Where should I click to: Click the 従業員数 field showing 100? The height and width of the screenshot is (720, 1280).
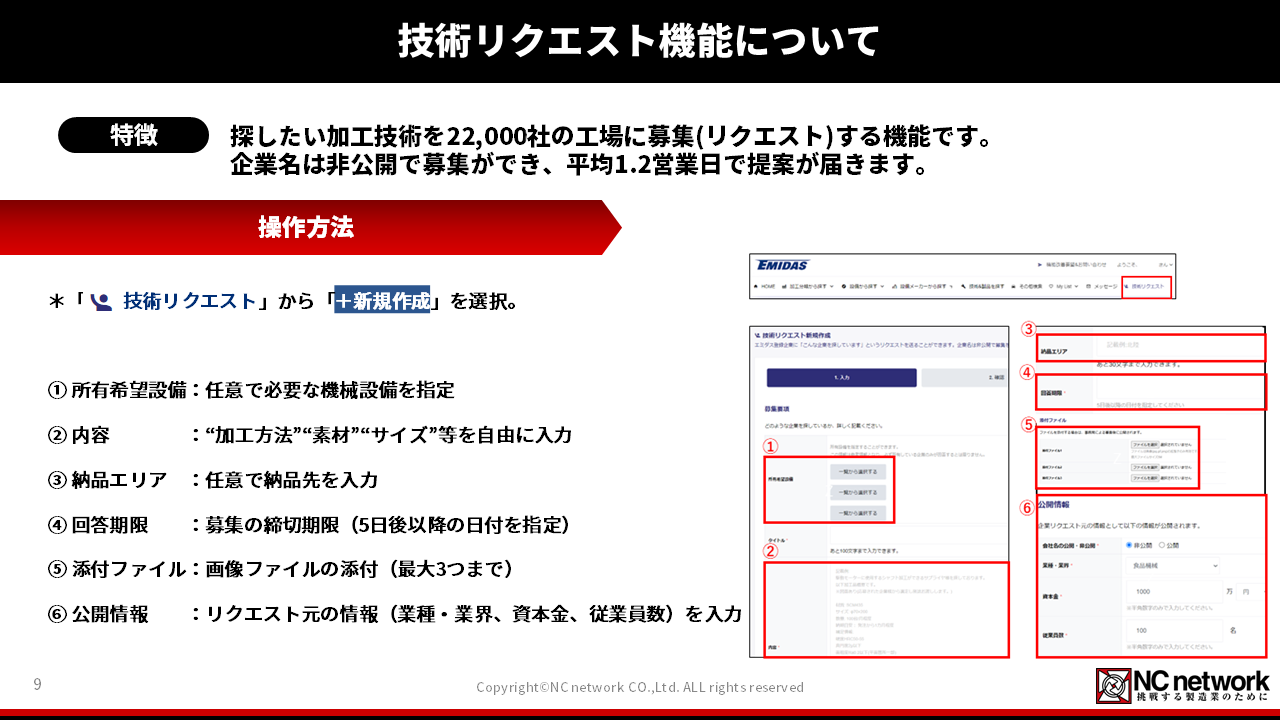coord(1174,631)
